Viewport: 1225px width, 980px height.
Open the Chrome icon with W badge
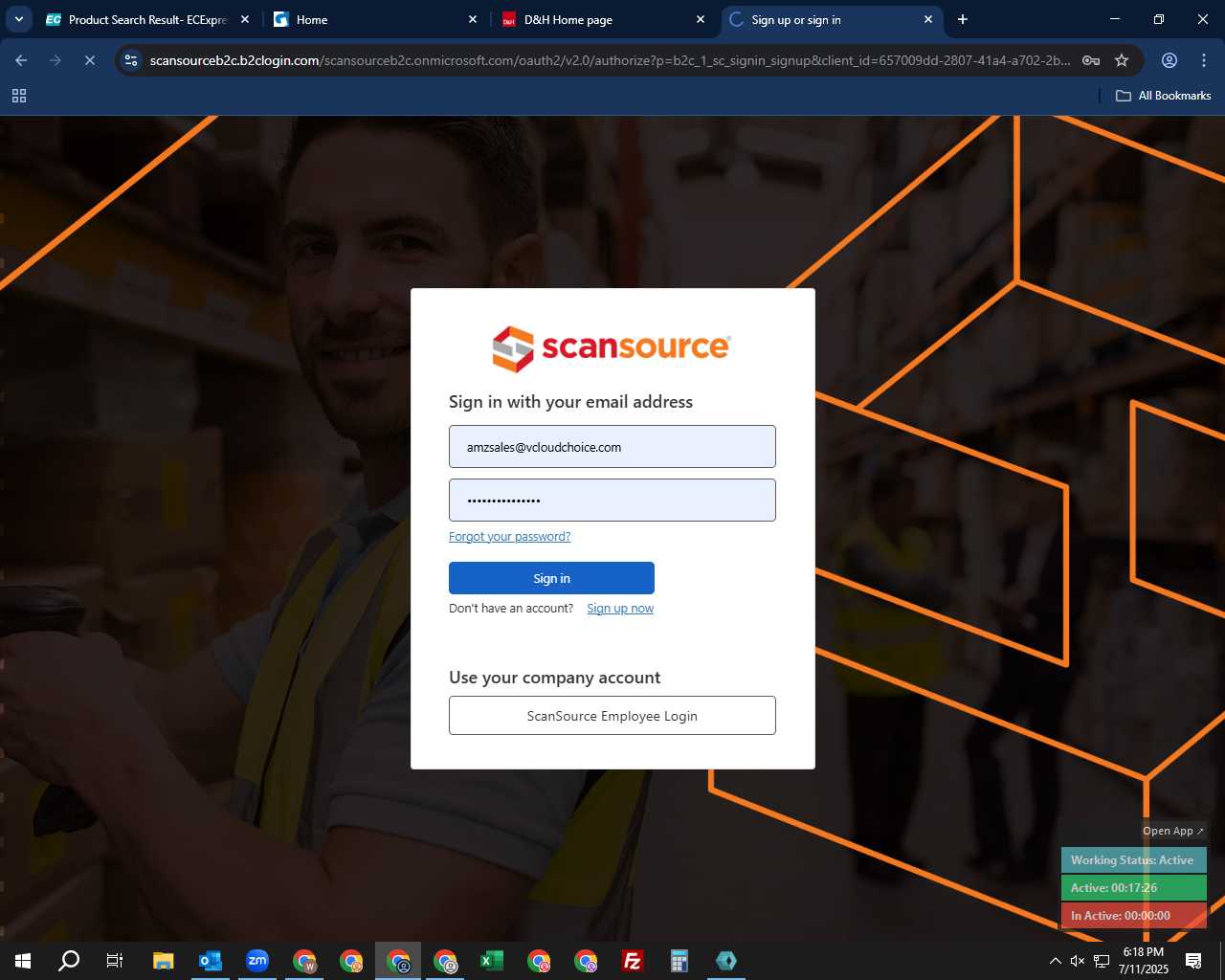[x=304, y=961]
